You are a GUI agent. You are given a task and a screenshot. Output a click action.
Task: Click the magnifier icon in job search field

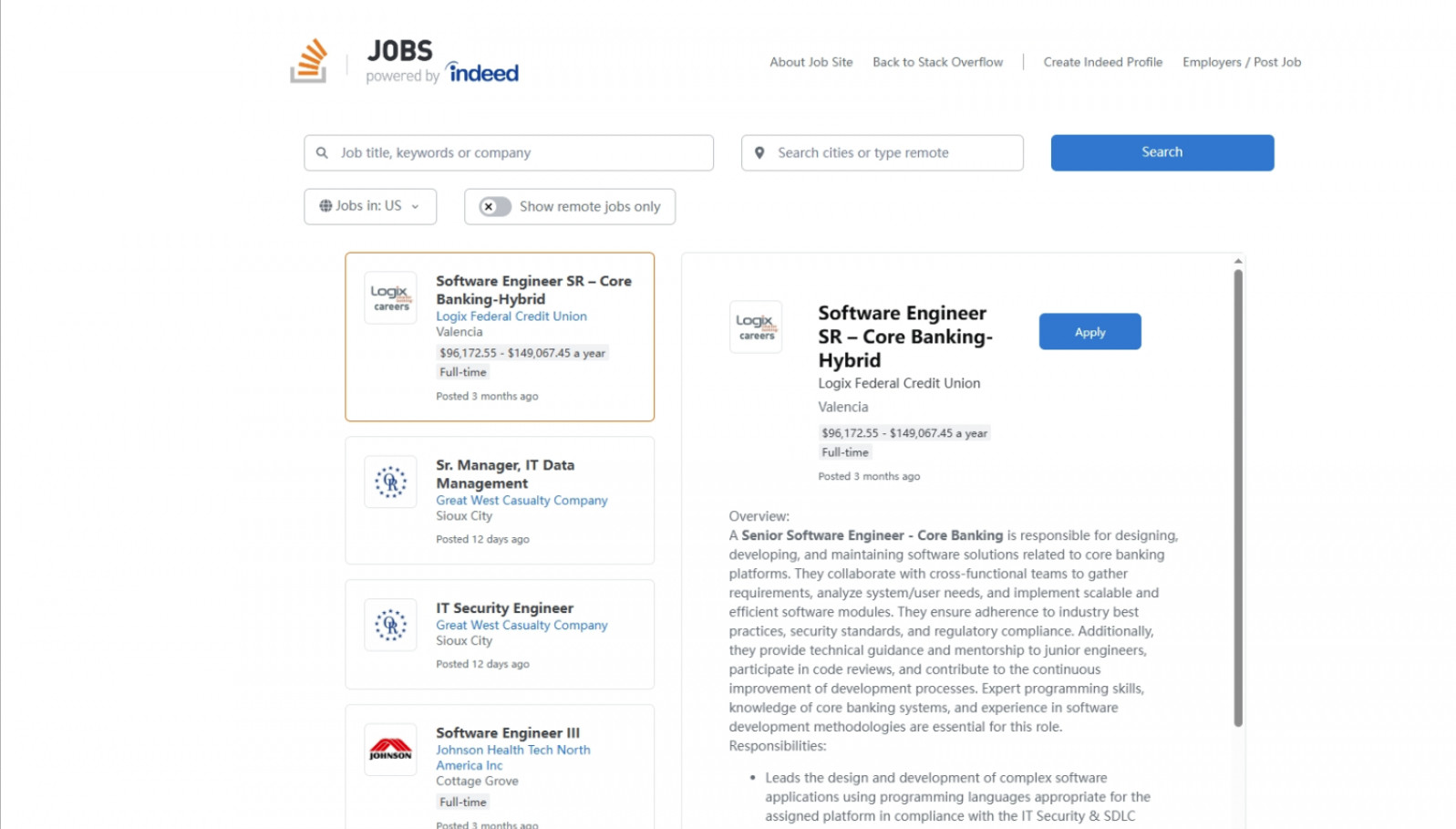[322, 153]
